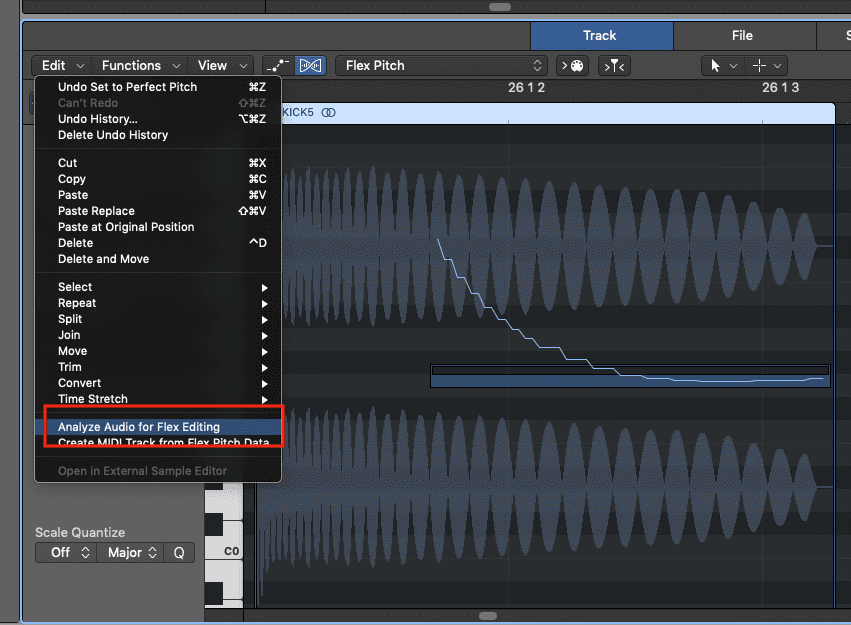Click the loop icon beside KICK5
This screenshot has width=851, height=625.
pos(328,112)
